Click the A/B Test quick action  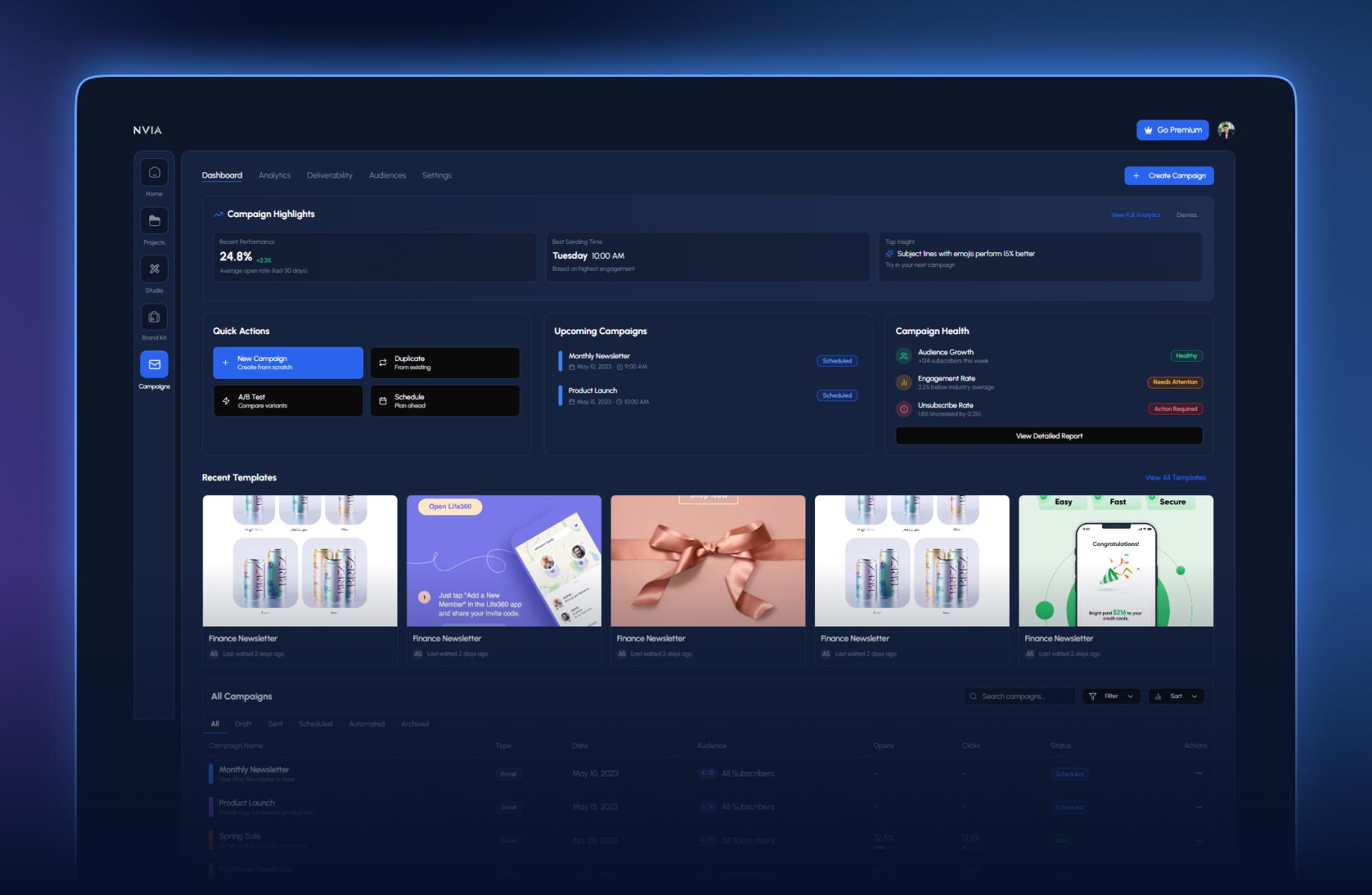tap(288, 401)
